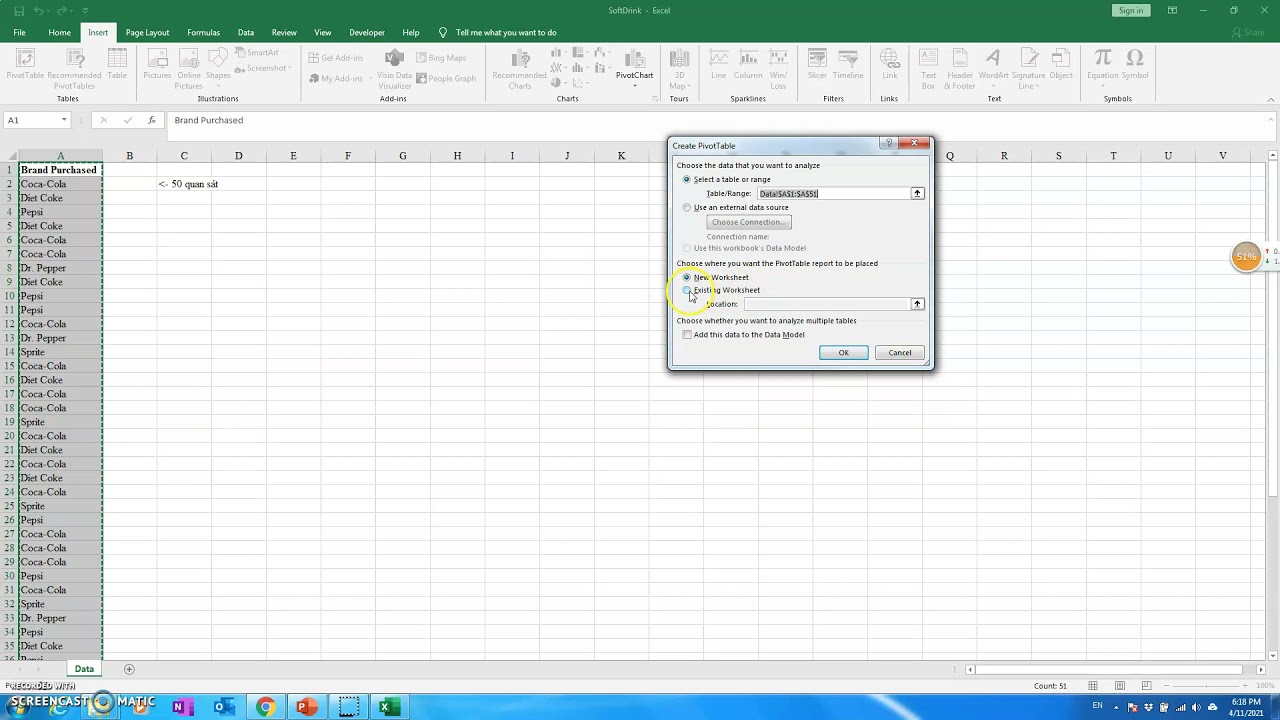
Task: Open People Graph add-in
Action: (x=445, y=78)
